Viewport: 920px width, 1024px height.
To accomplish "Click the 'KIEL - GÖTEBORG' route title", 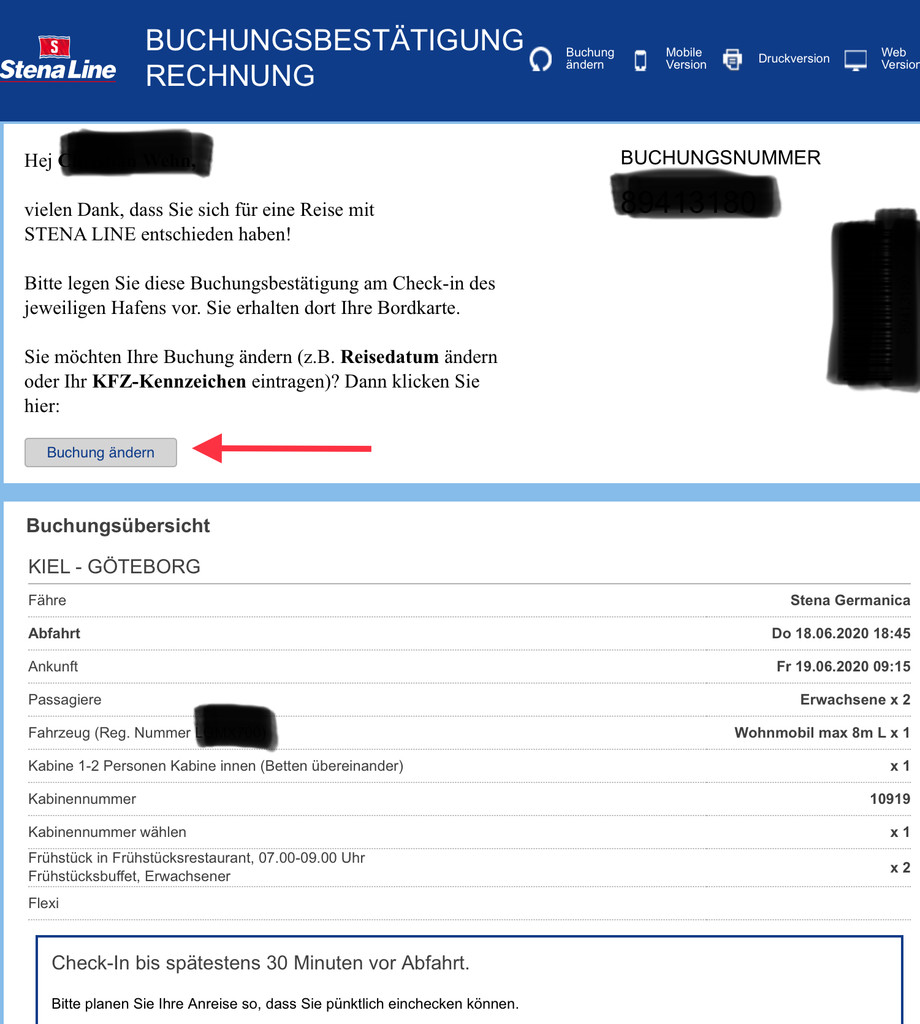I will click(x=114, y=566).
